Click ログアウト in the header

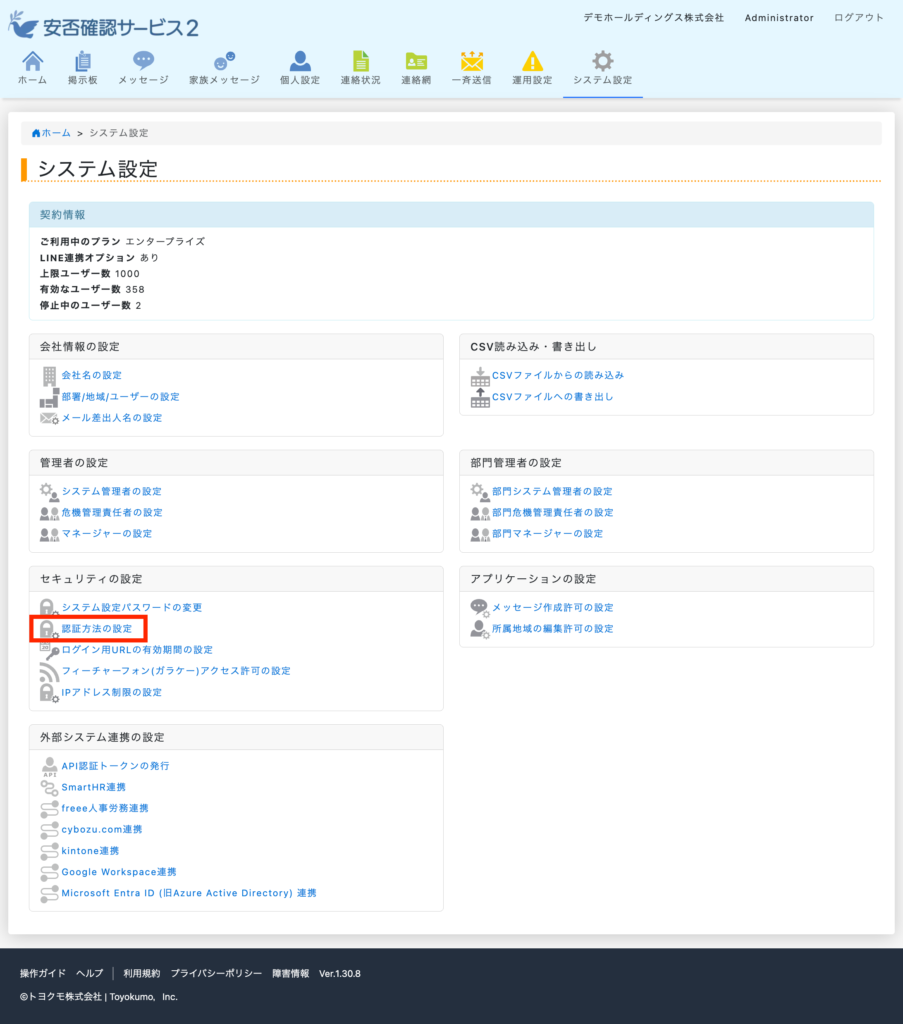tap(859, 18)
